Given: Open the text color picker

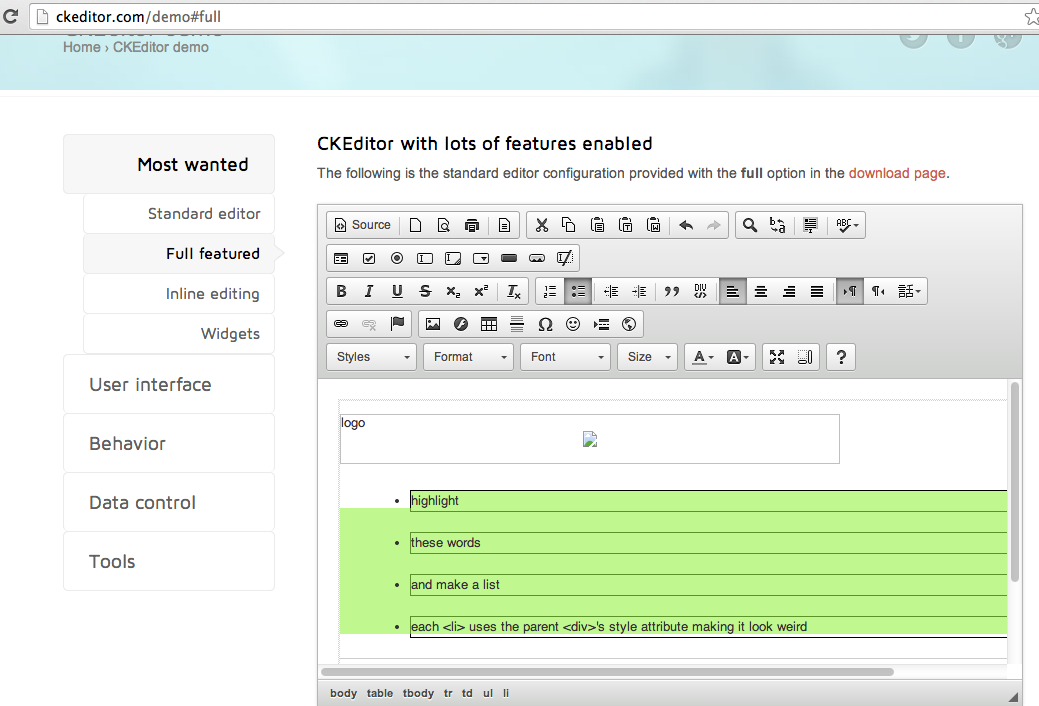Looking at the screenshot, I should [x=703, y=357].
